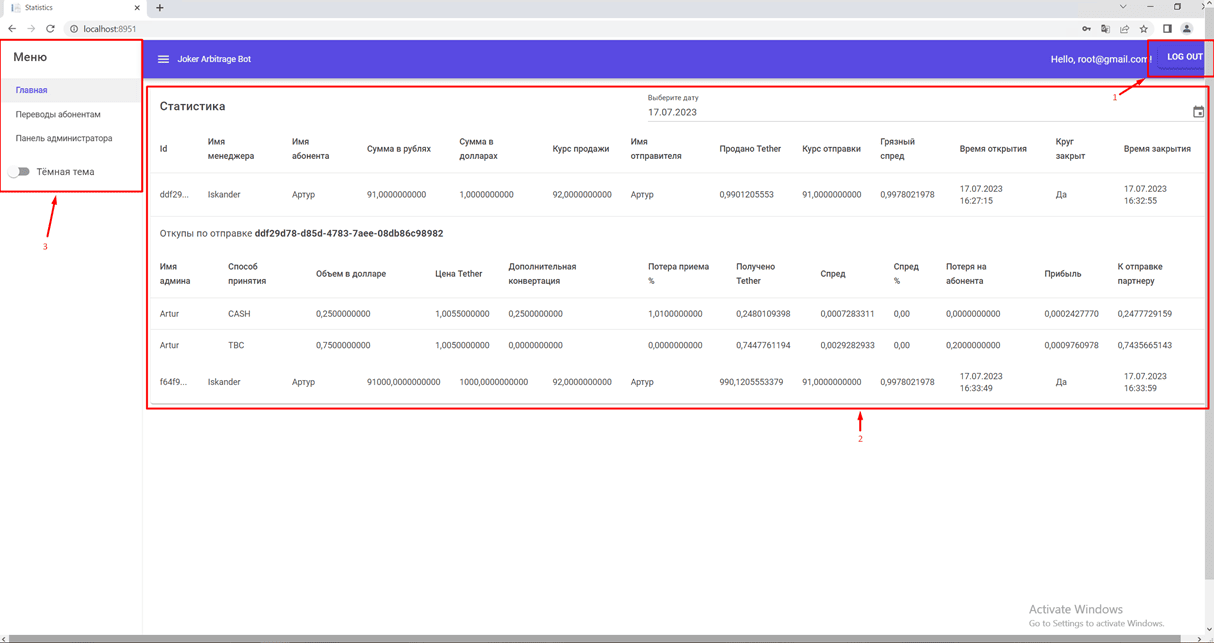1214x643 pixels.
Task: Open the navigation drawer via hamburger icon
Action: [163, 58]
